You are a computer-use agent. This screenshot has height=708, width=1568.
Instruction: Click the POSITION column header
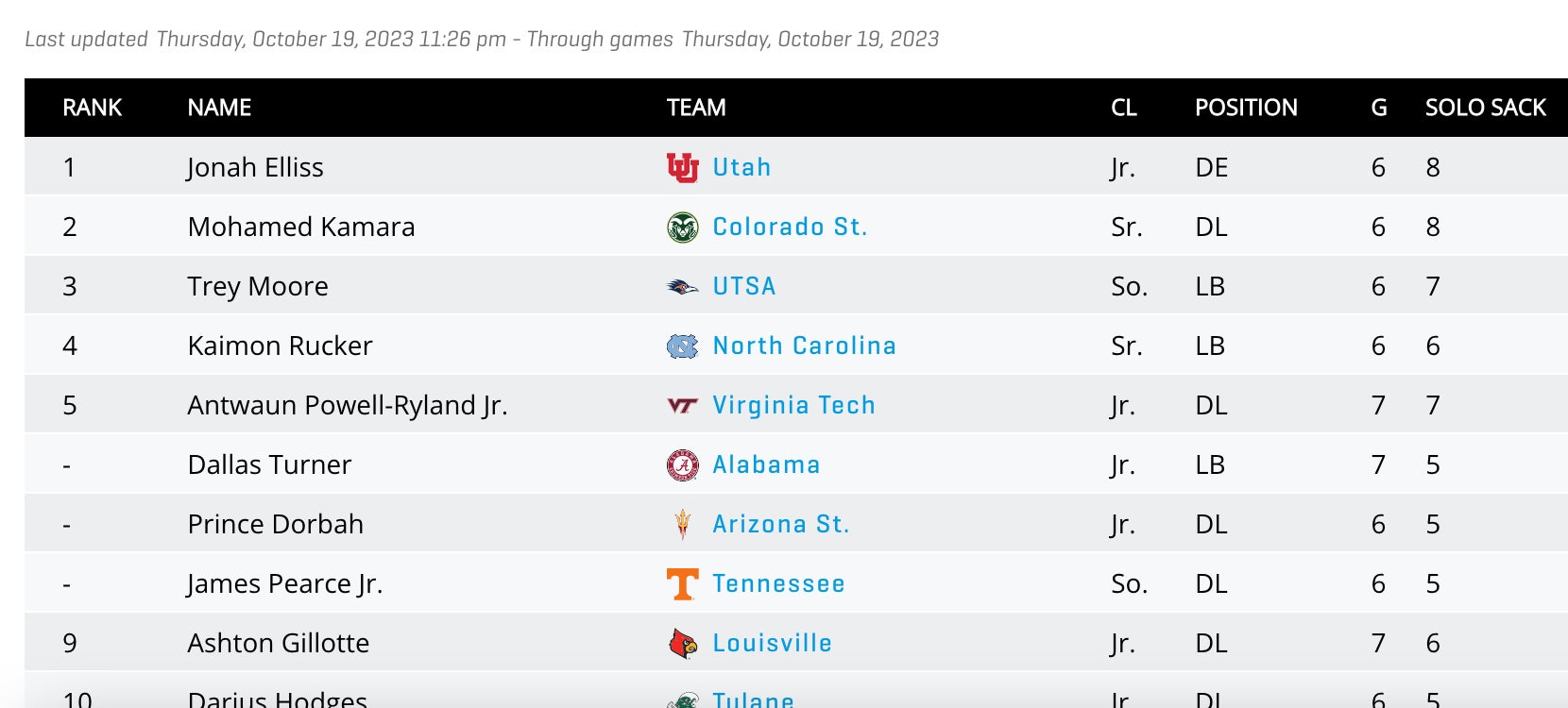1245,108
